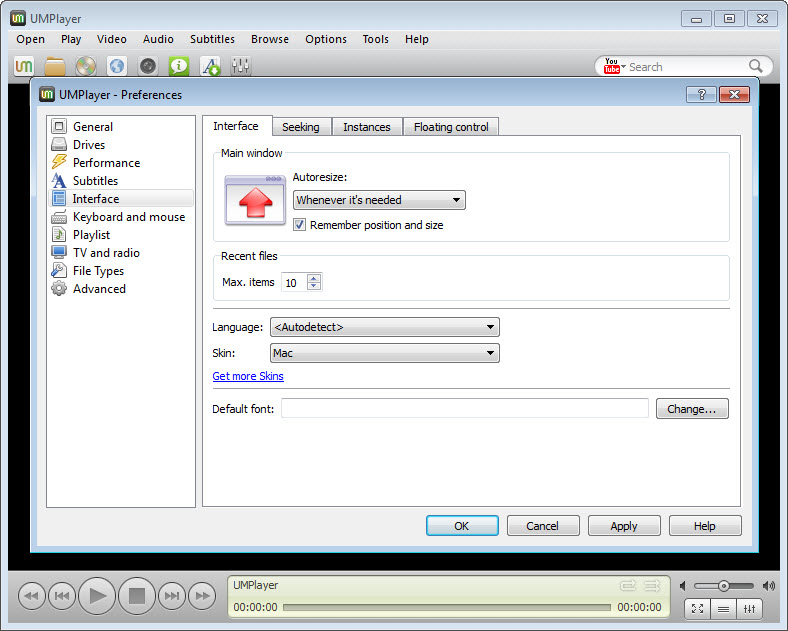Open file via folder toolbar icon
The image size is (788, 631).
pyautogui.click(x=55, y=66)
